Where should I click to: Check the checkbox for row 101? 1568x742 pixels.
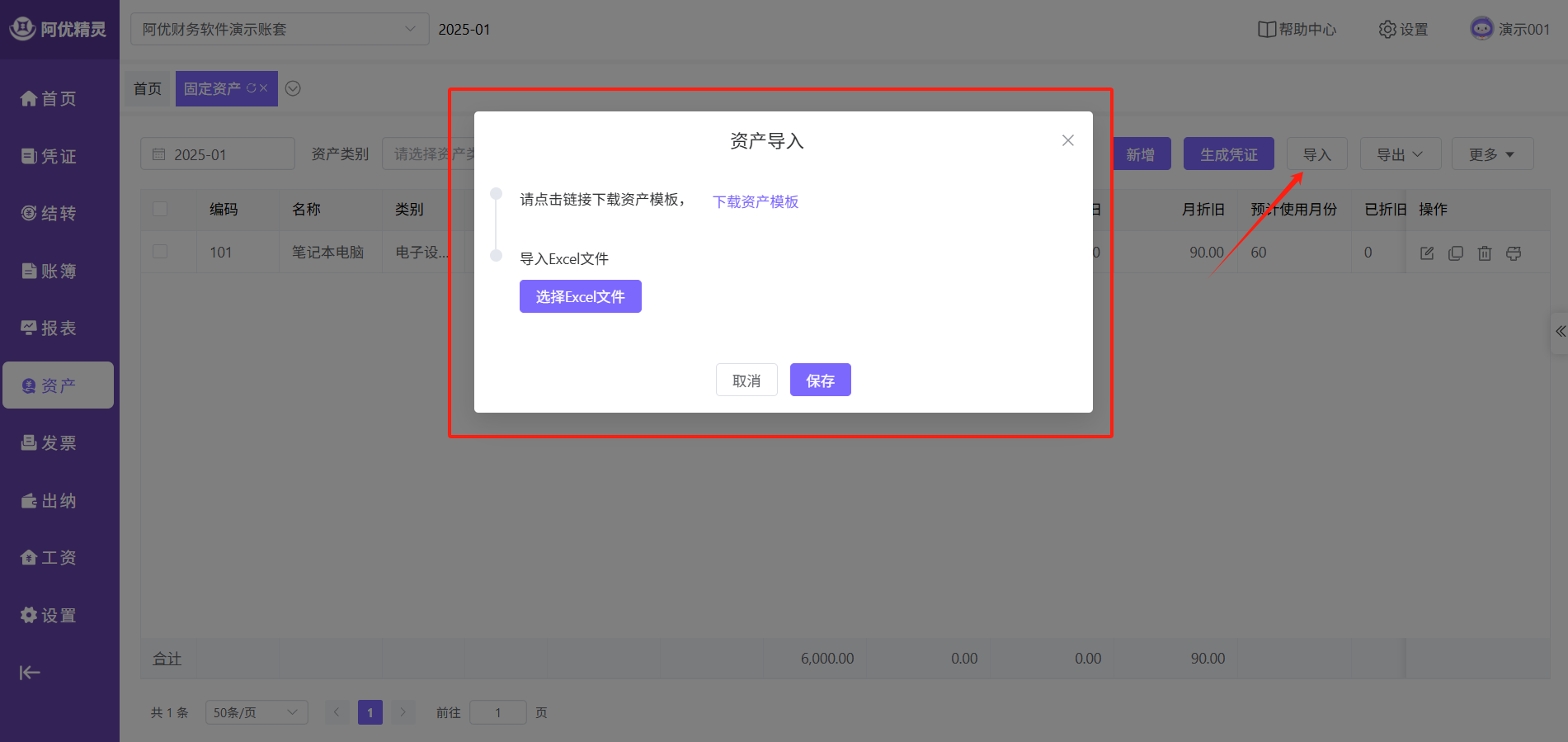click(160, 252)
